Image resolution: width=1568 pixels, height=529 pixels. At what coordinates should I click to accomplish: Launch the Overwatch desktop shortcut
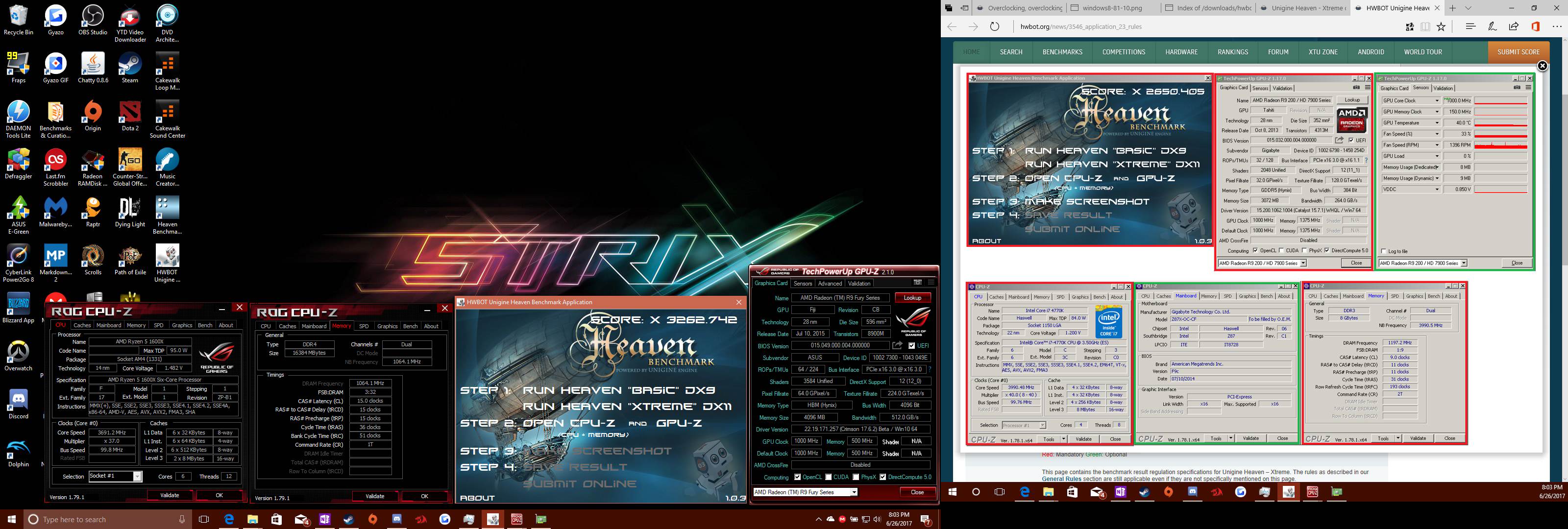(x=18, y=356)
